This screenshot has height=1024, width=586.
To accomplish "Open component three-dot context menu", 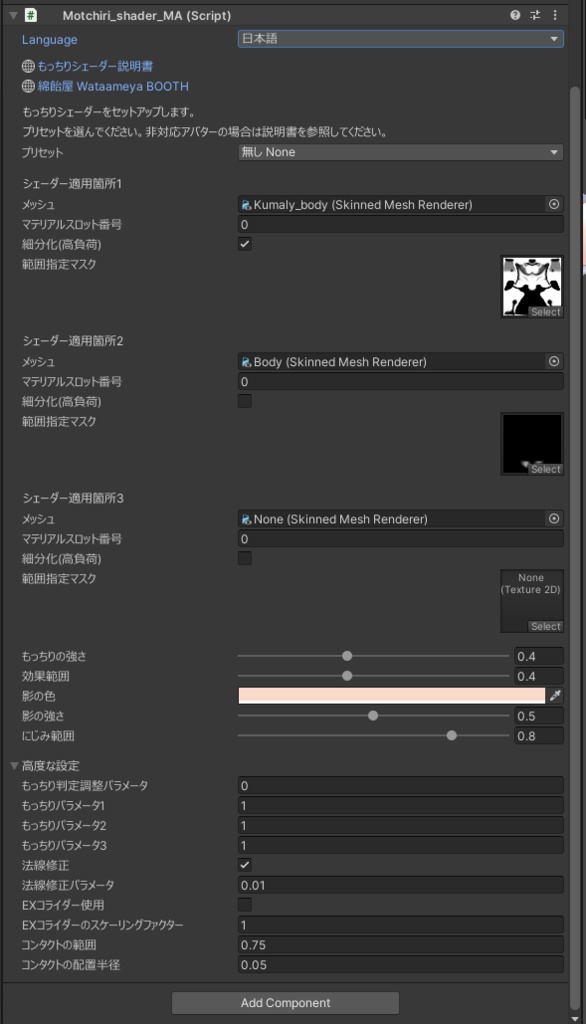I will click(x=555, y=15).
